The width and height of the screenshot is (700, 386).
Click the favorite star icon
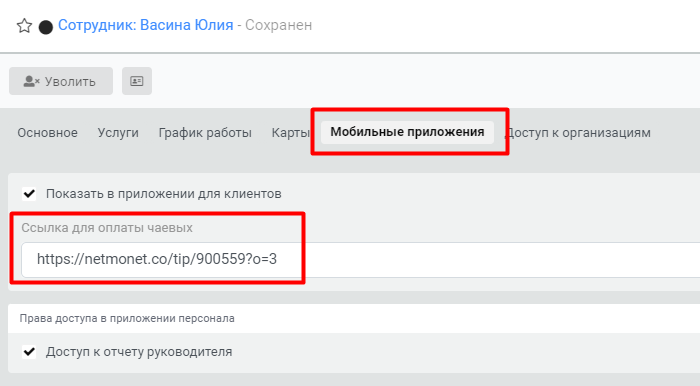(25, 26)
